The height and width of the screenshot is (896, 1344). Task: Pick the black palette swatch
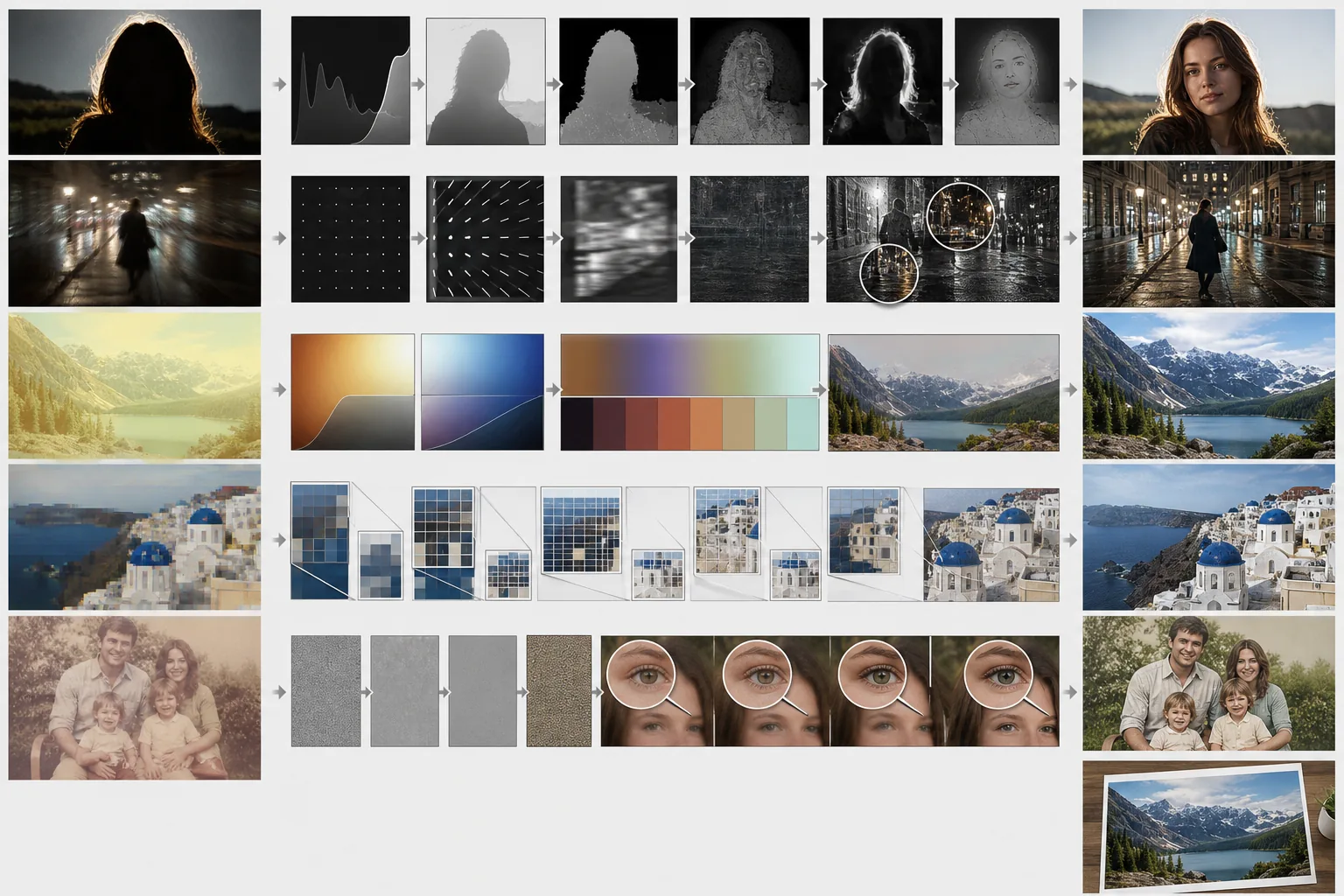577,424
